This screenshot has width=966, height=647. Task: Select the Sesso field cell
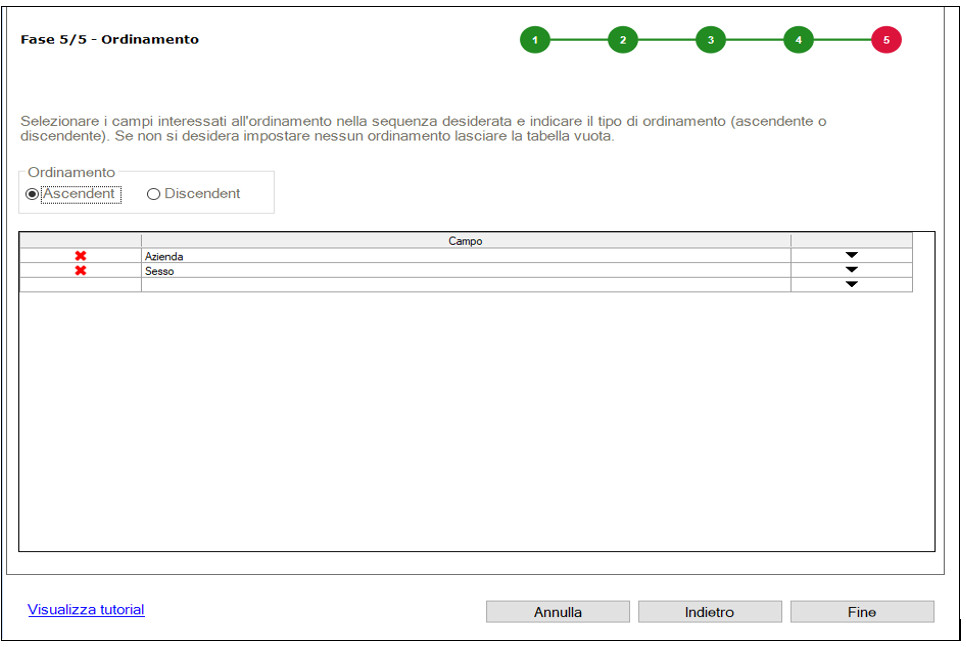466,271
